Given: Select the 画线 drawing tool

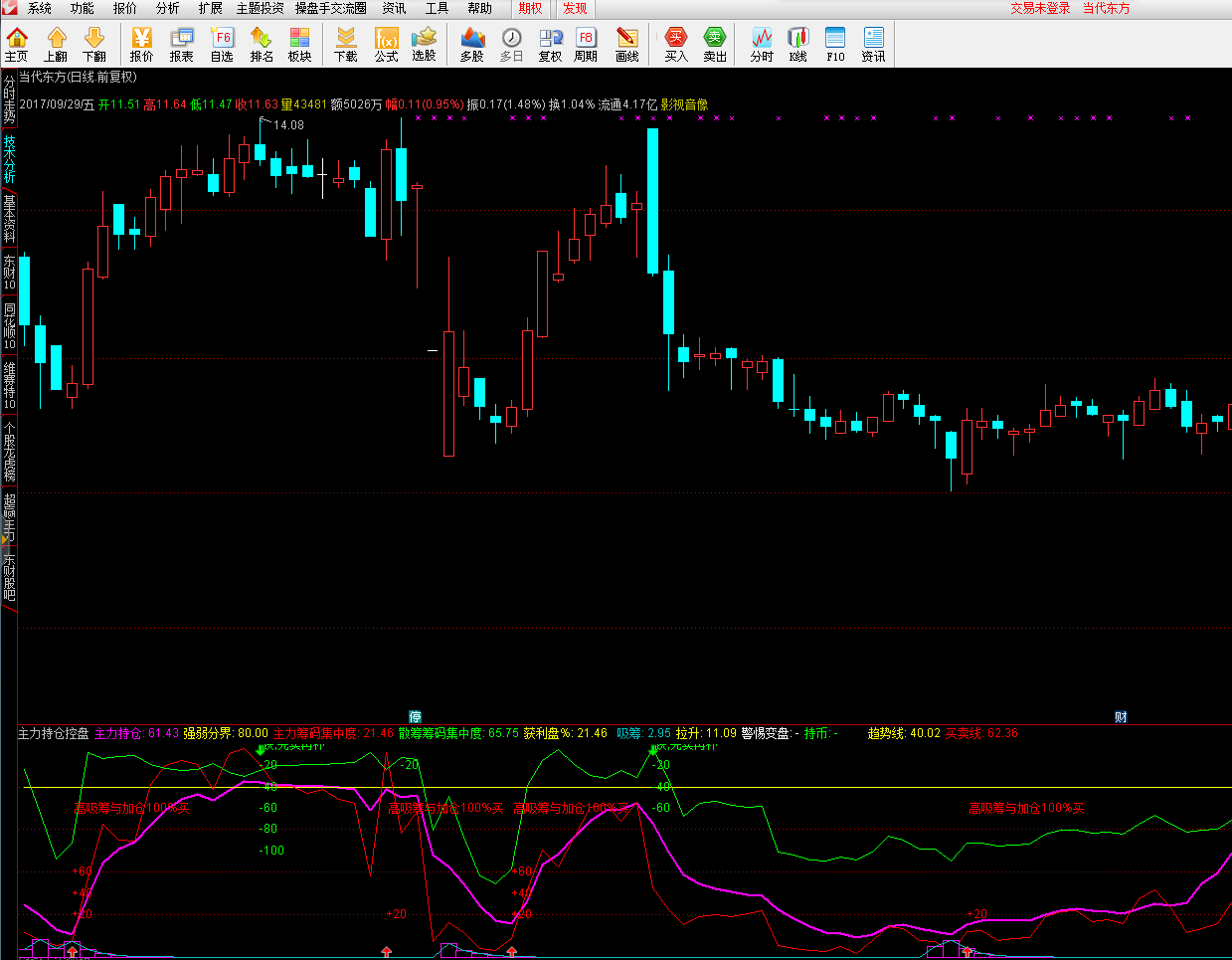Looking at the screenshot, I should (626, 44).
